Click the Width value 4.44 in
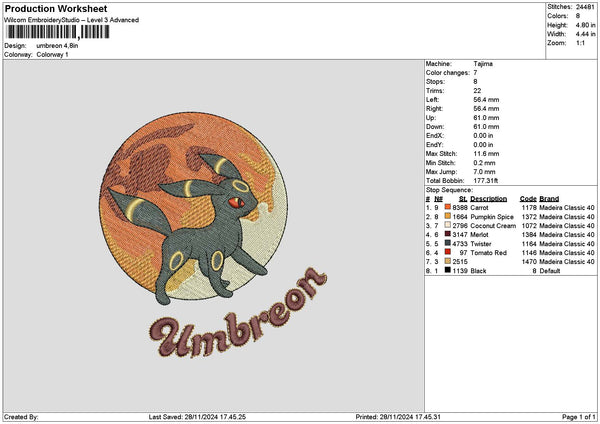The image size is (600, 424). [585, 34]
